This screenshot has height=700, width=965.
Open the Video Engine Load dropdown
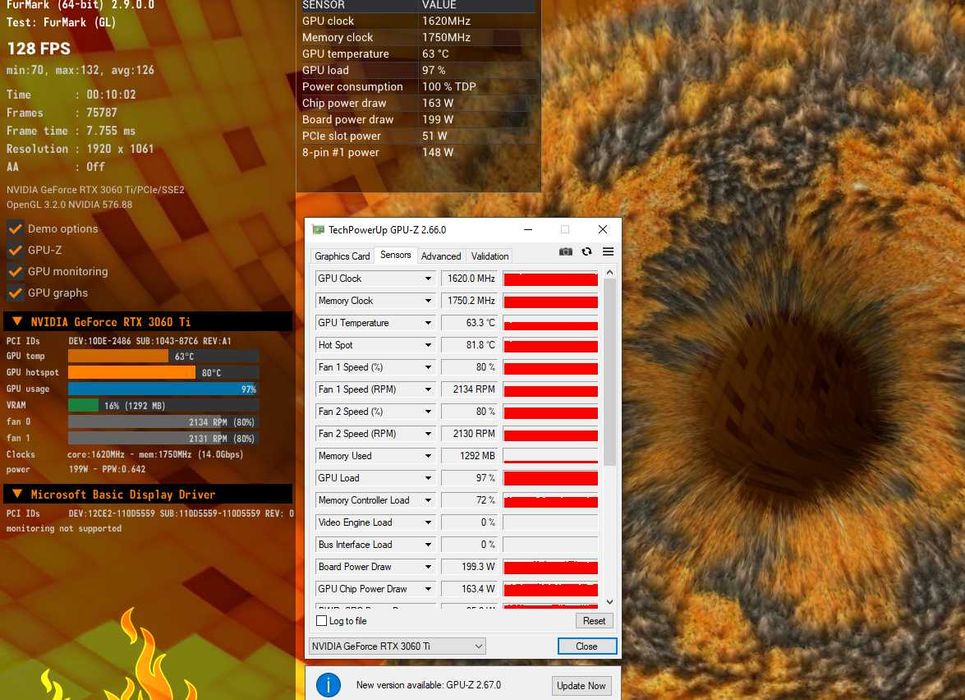coord(428,522)
